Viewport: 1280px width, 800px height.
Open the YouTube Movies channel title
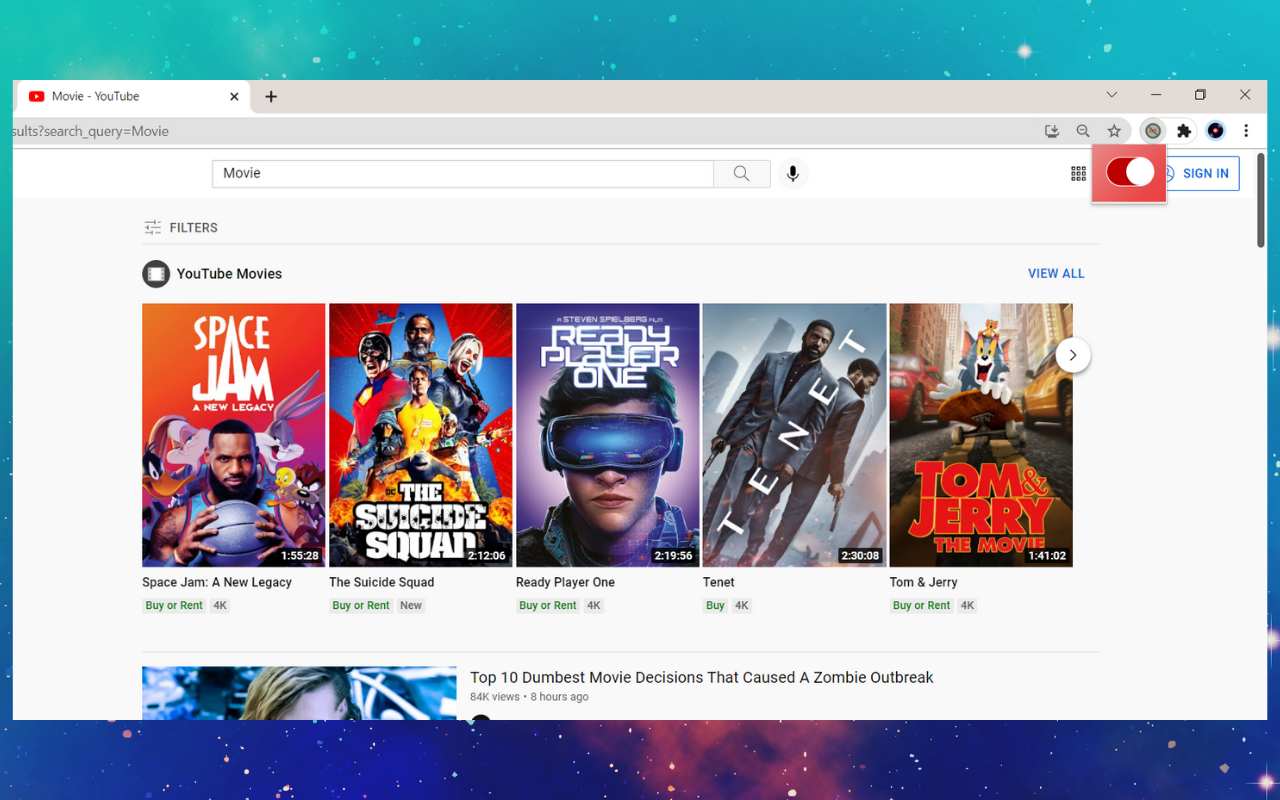click(229, 274)
